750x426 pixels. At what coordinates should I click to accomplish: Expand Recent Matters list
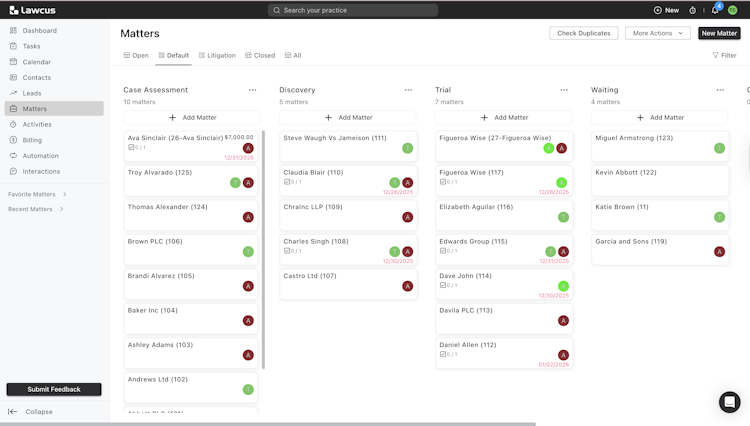62,209
